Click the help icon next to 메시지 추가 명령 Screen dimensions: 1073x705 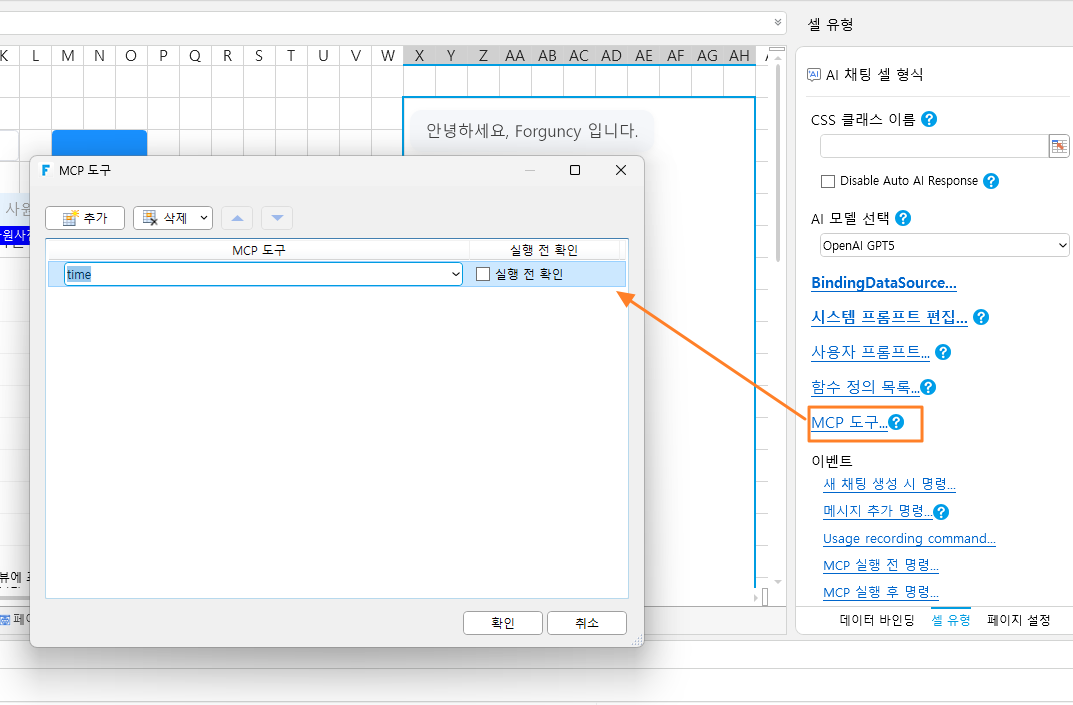941,511
